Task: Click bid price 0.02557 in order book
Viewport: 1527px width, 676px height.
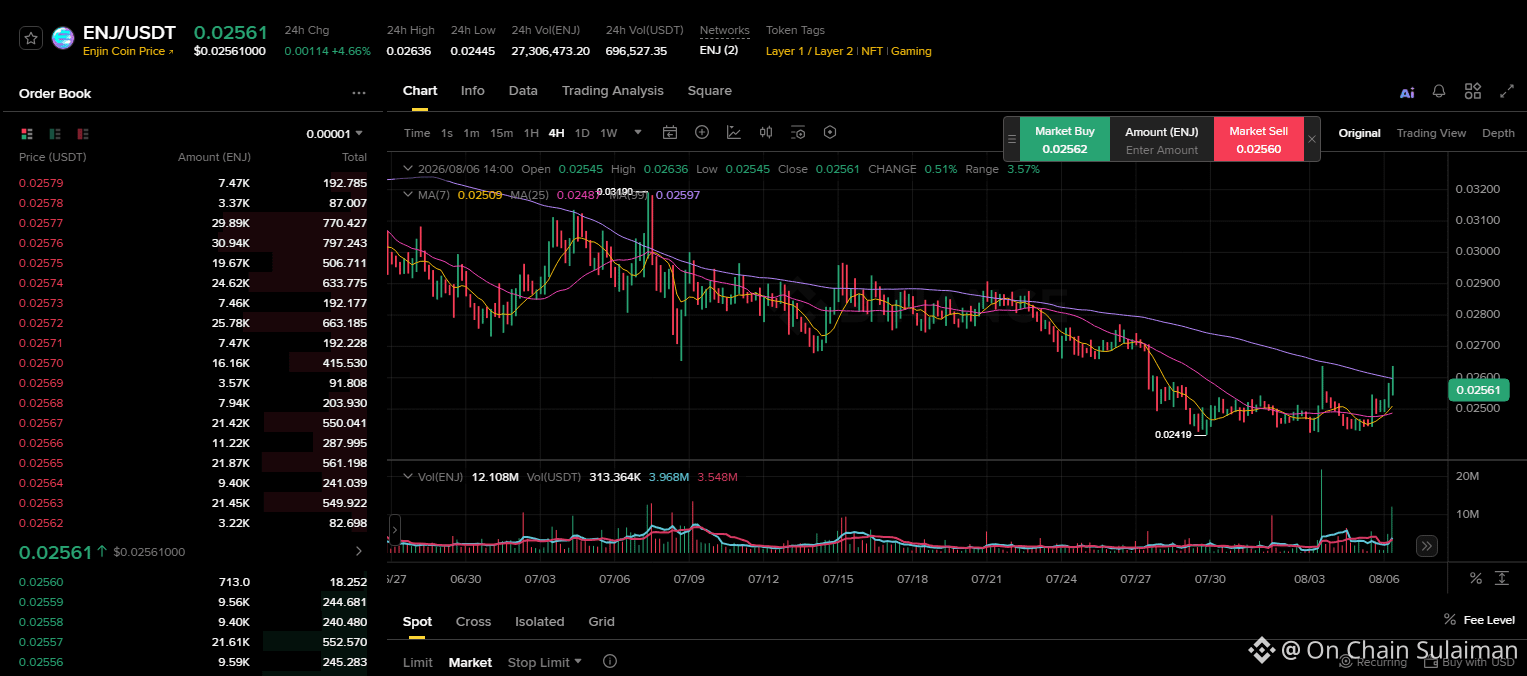Action: (41, 642)
